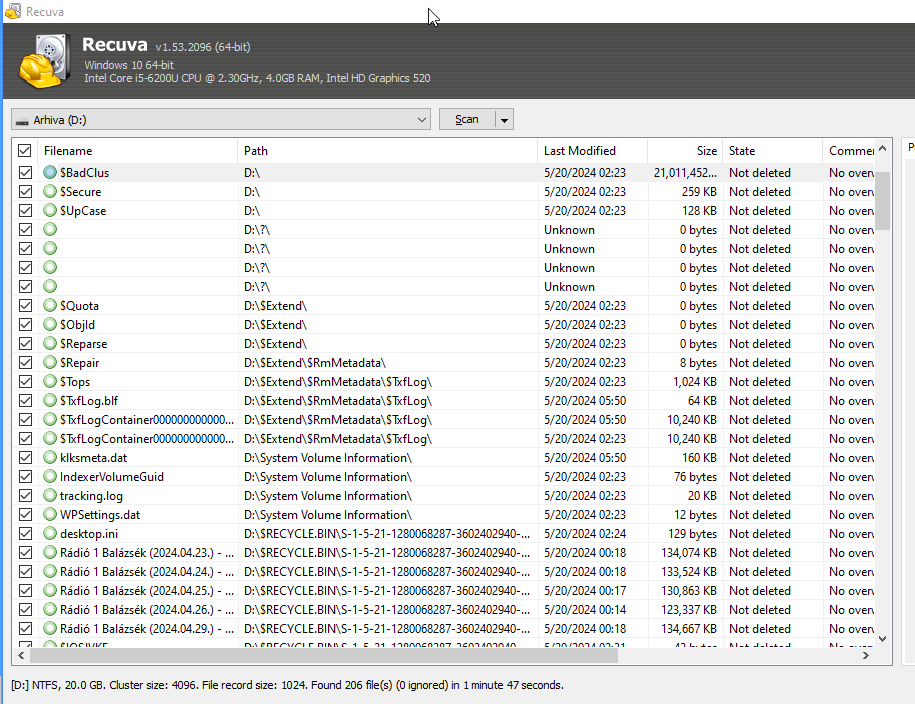
Task: Click the 1,024 KB size of $Tops
Action: 694,382
